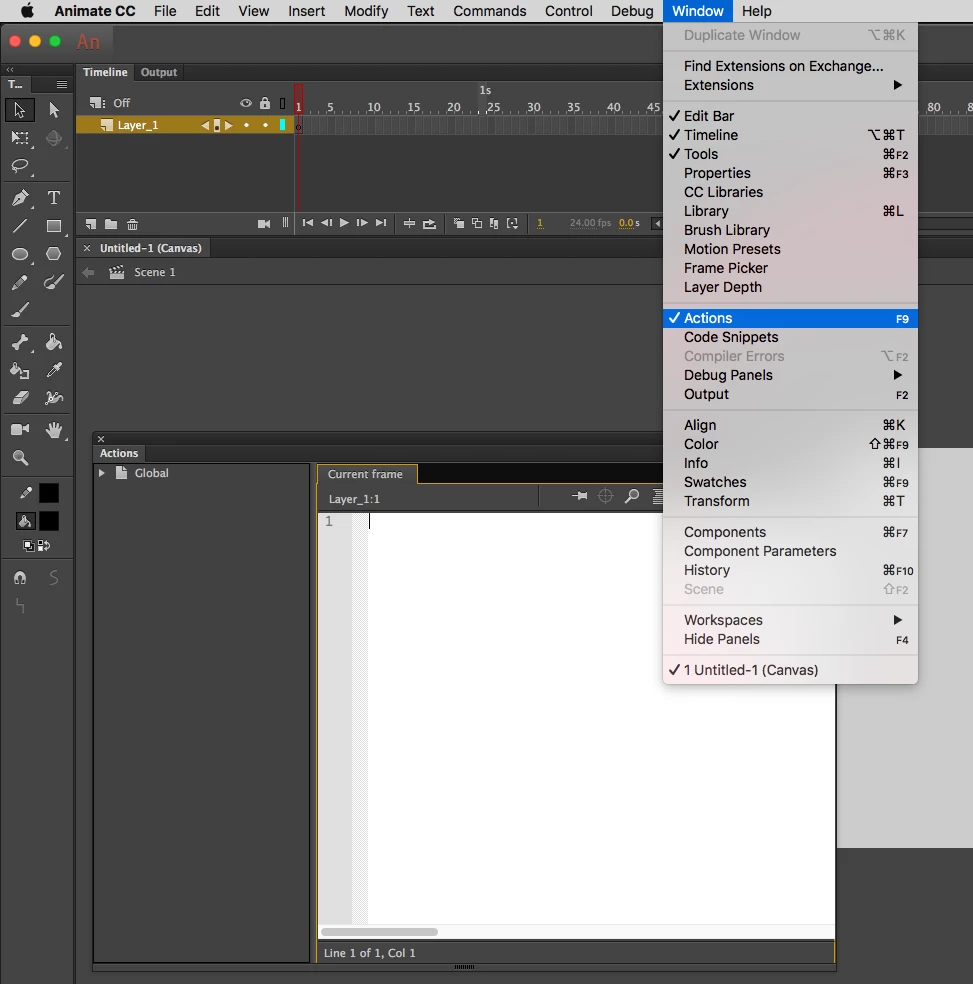Click the stroke color swatch
Image resolution: width=973 pixels, height=984 pixels.
click(49, 493)
